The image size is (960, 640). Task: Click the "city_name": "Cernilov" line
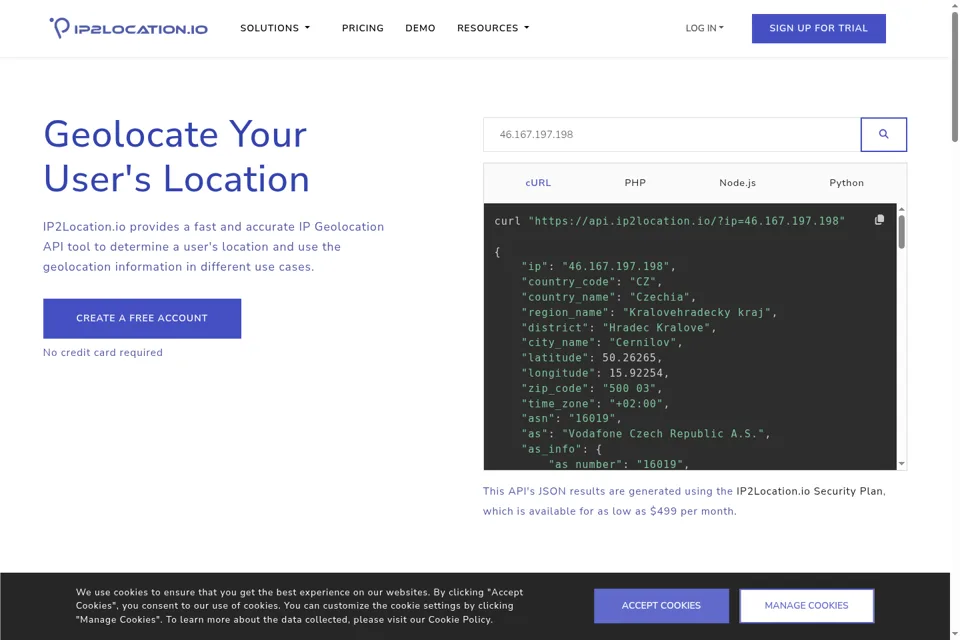point(602,342)
